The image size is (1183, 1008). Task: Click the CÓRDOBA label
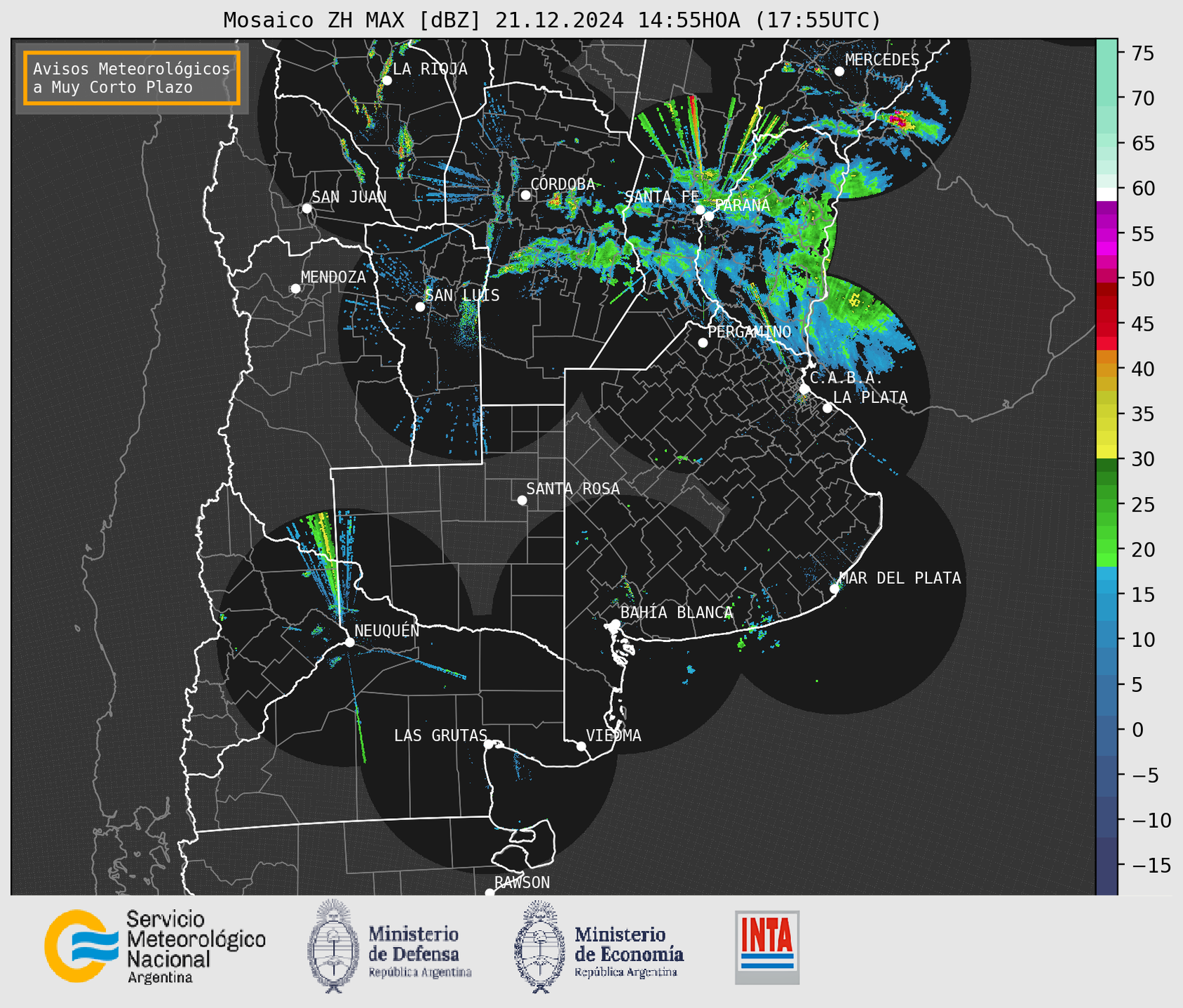[x=562, y=184]
